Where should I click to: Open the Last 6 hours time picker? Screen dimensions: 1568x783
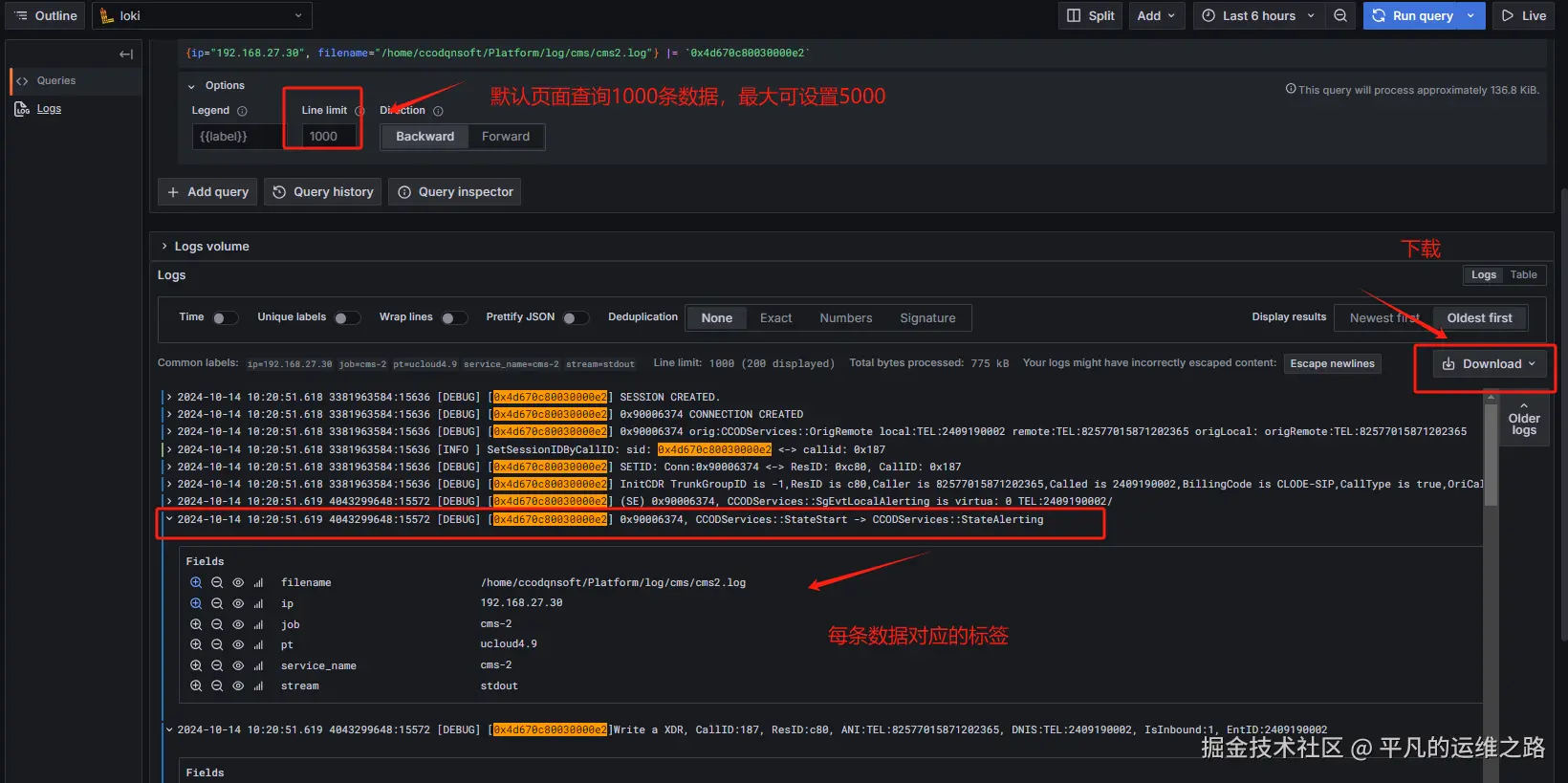[1258, 15]
